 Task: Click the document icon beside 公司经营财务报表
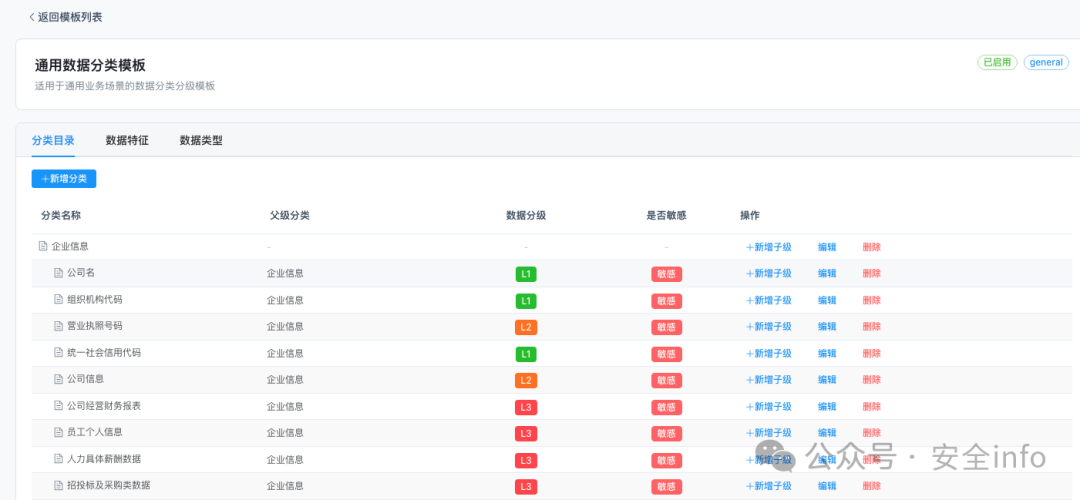(x=59, y=406)
